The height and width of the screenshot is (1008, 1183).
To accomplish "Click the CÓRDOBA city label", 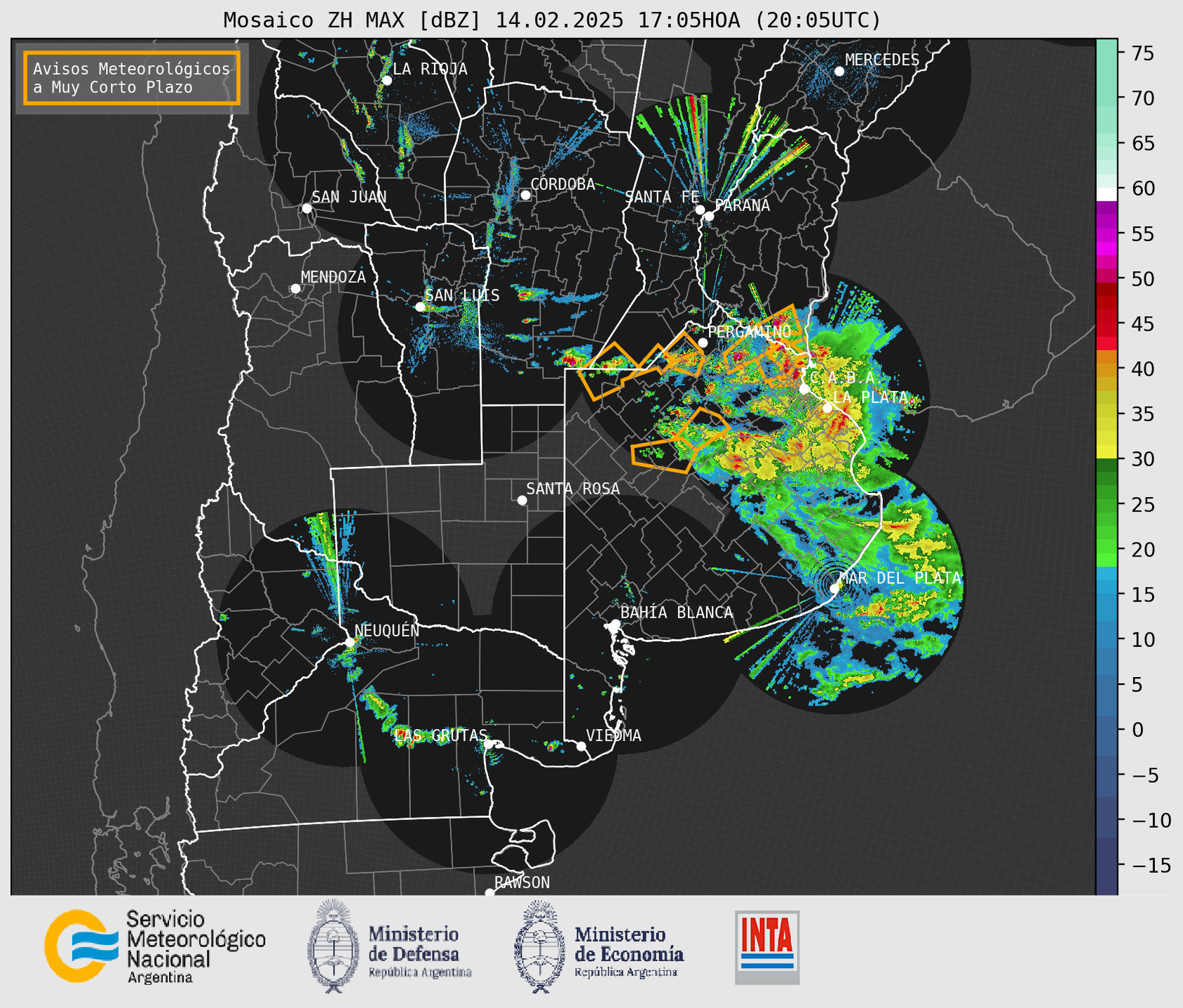I will tap(562, 184).
